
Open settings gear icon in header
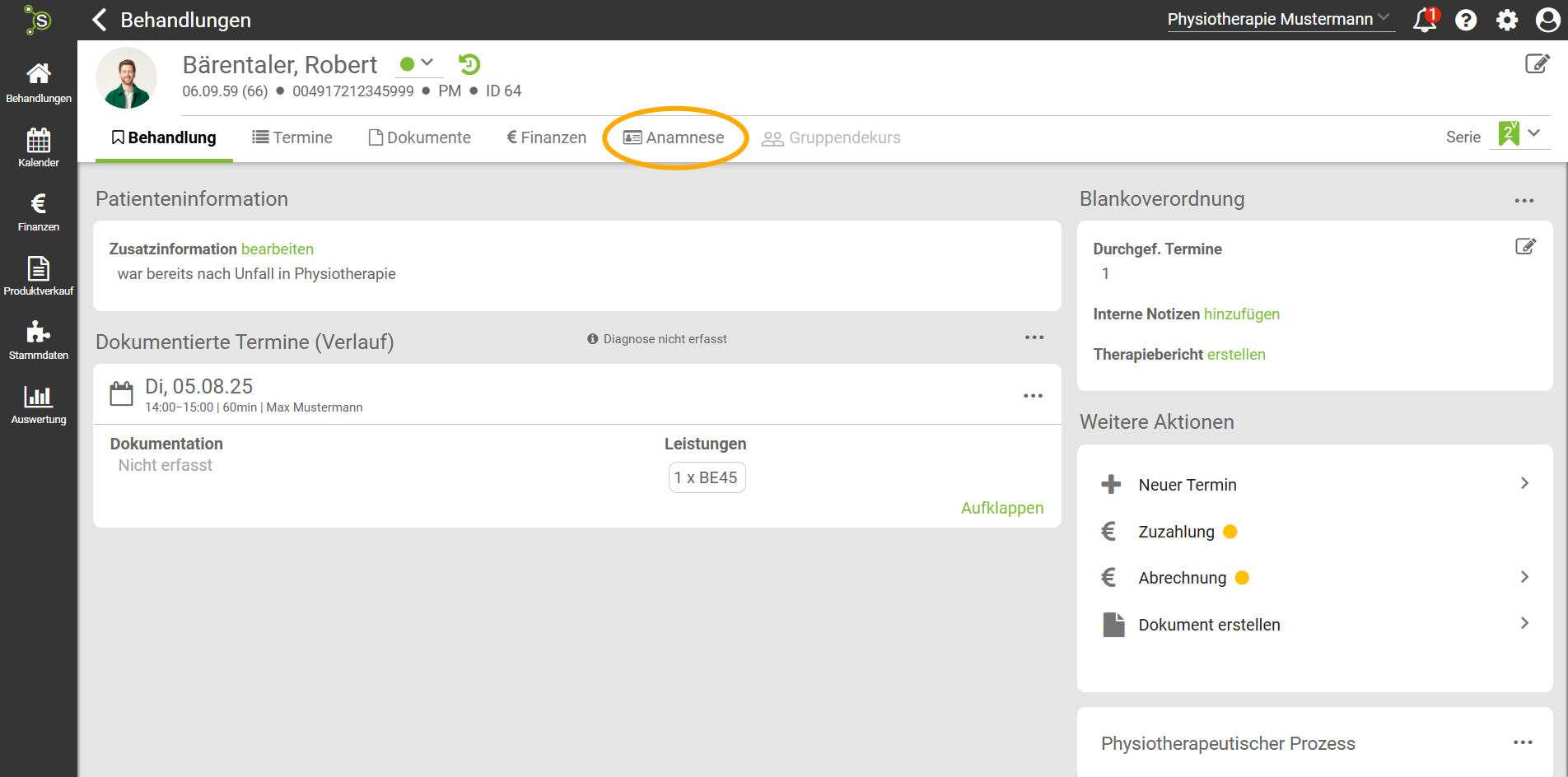pos(1507,20)
